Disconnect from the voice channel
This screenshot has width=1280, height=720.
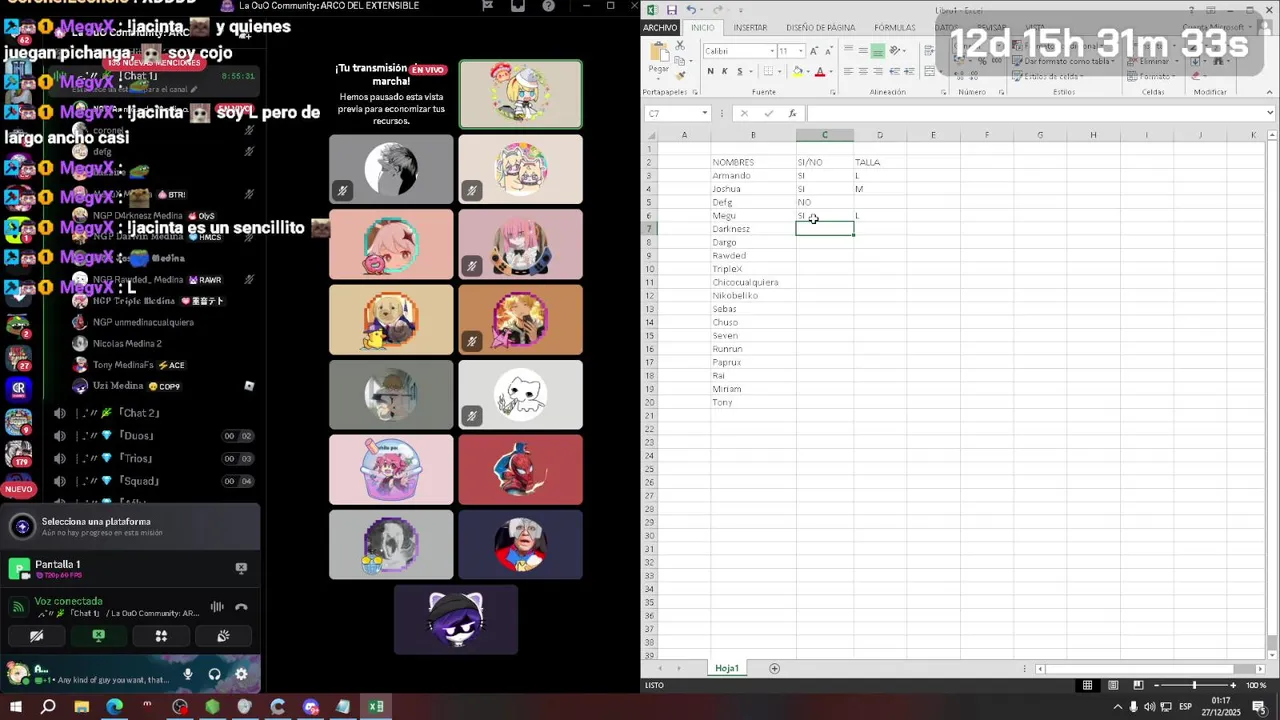point(241,607)
